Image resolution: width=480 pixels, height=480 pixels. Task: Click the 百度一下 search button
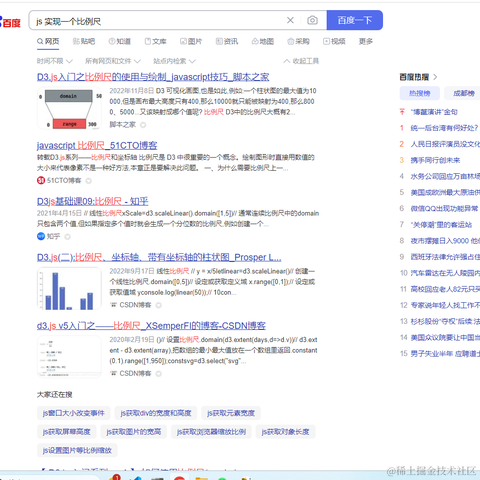(x=355, y=20)
